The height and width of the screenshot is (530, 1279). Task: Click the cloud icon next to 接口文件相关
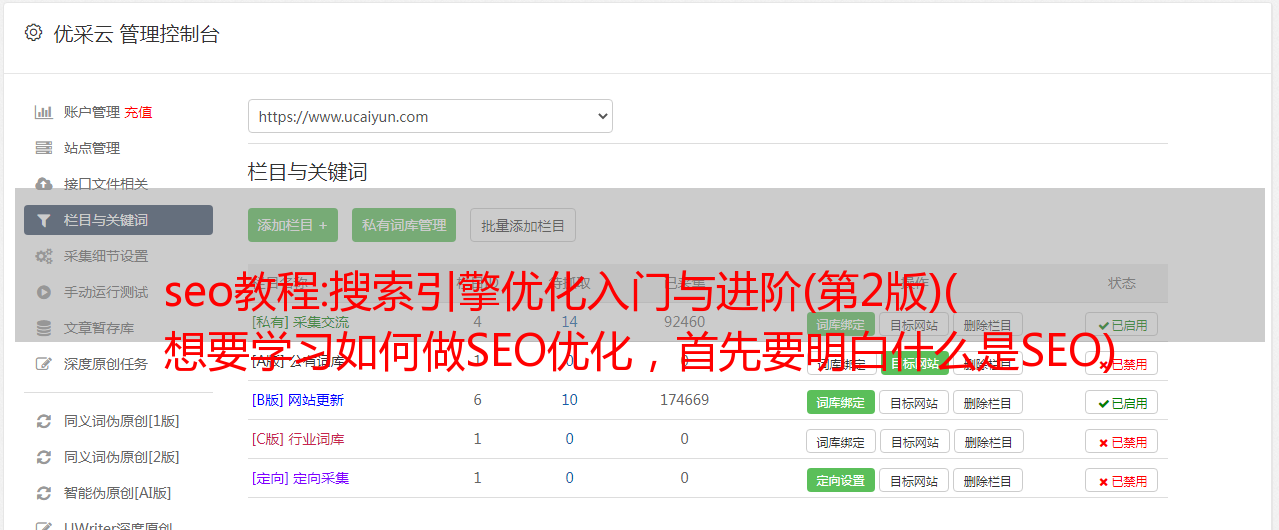coord(44,184)
